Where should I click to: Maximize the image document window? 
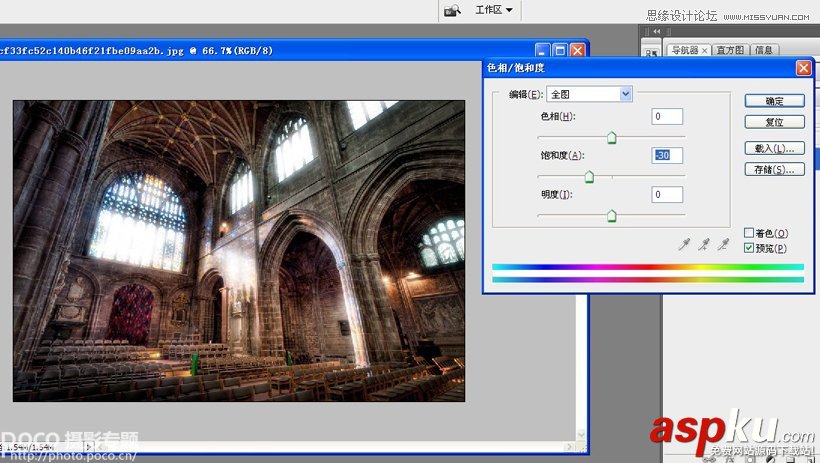point(560,50)
